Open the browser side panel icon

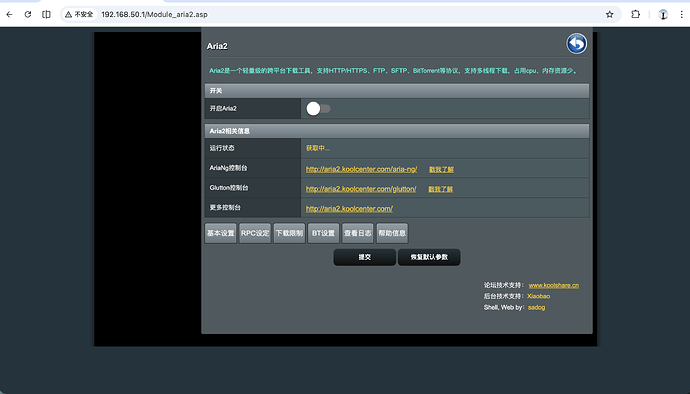coord(46,15)
